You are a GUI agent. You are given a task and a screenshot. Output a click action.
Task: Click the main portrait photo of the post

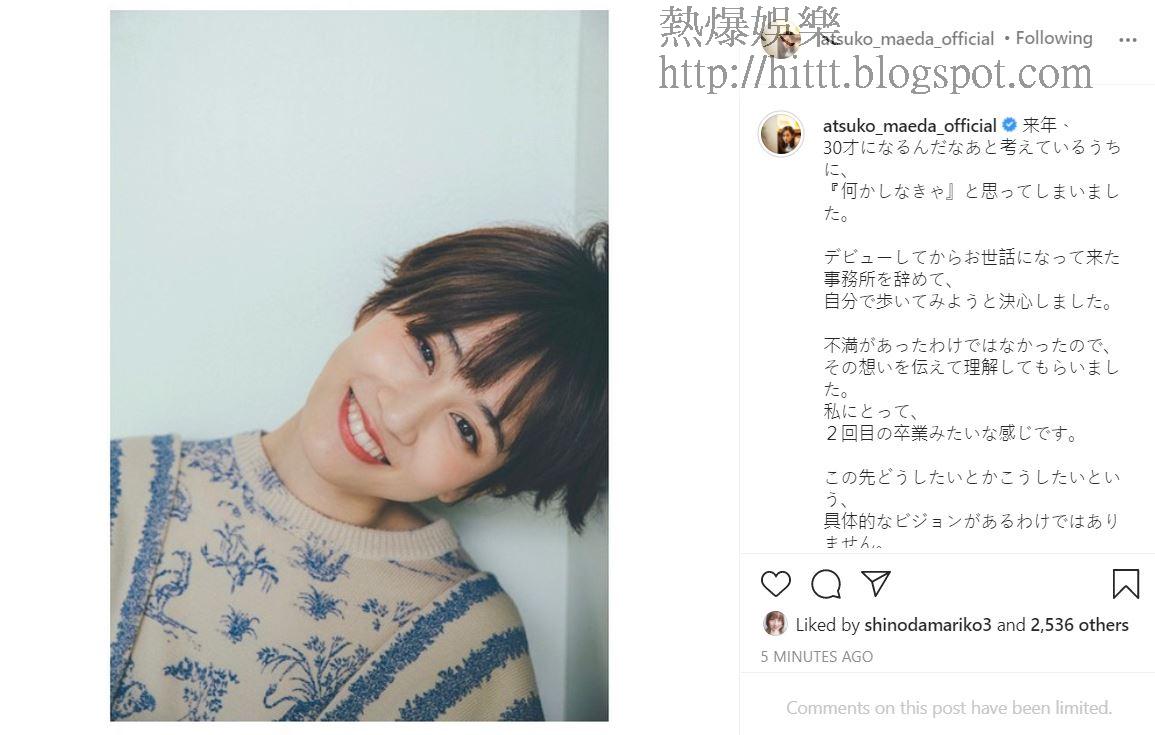pos(359,365)
